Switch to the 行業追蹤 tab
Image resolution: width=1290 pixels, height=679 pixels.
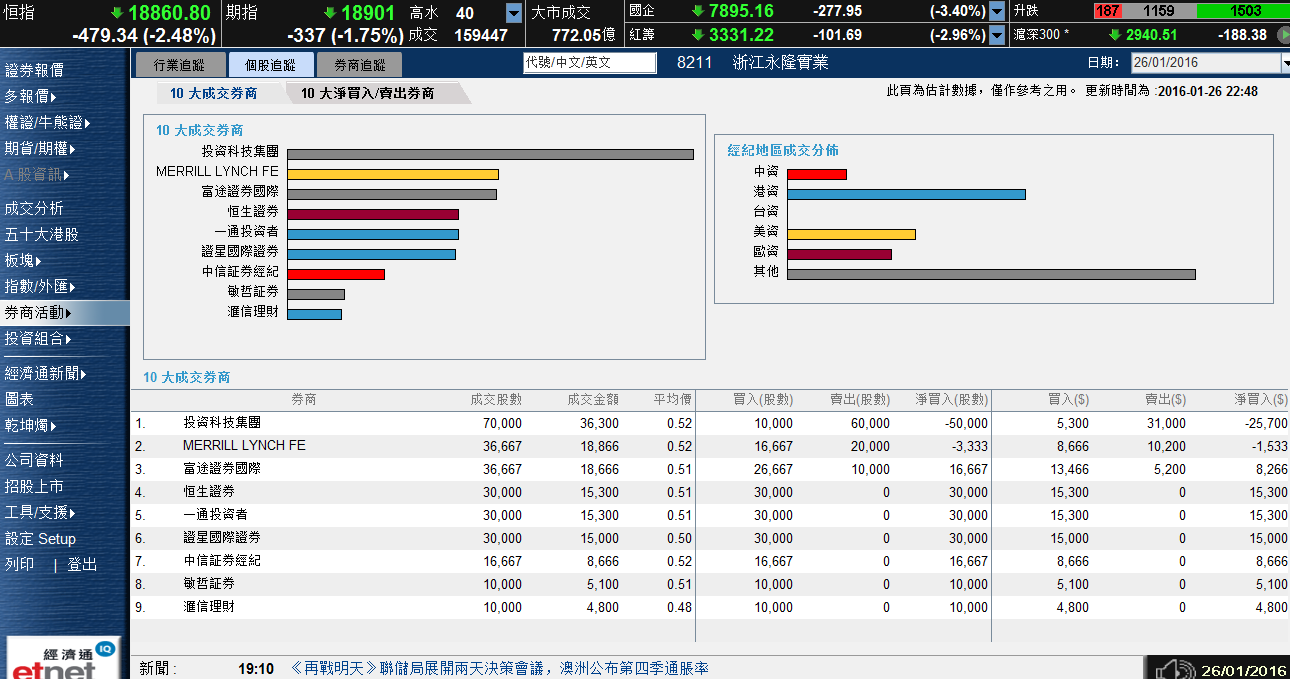pyautogui.click(x=179, y=65)
